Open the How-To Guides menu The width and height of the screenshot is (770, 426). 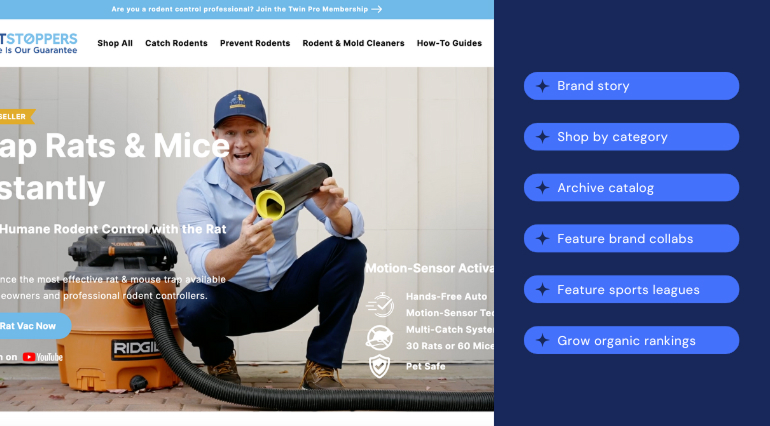point(449,43)
